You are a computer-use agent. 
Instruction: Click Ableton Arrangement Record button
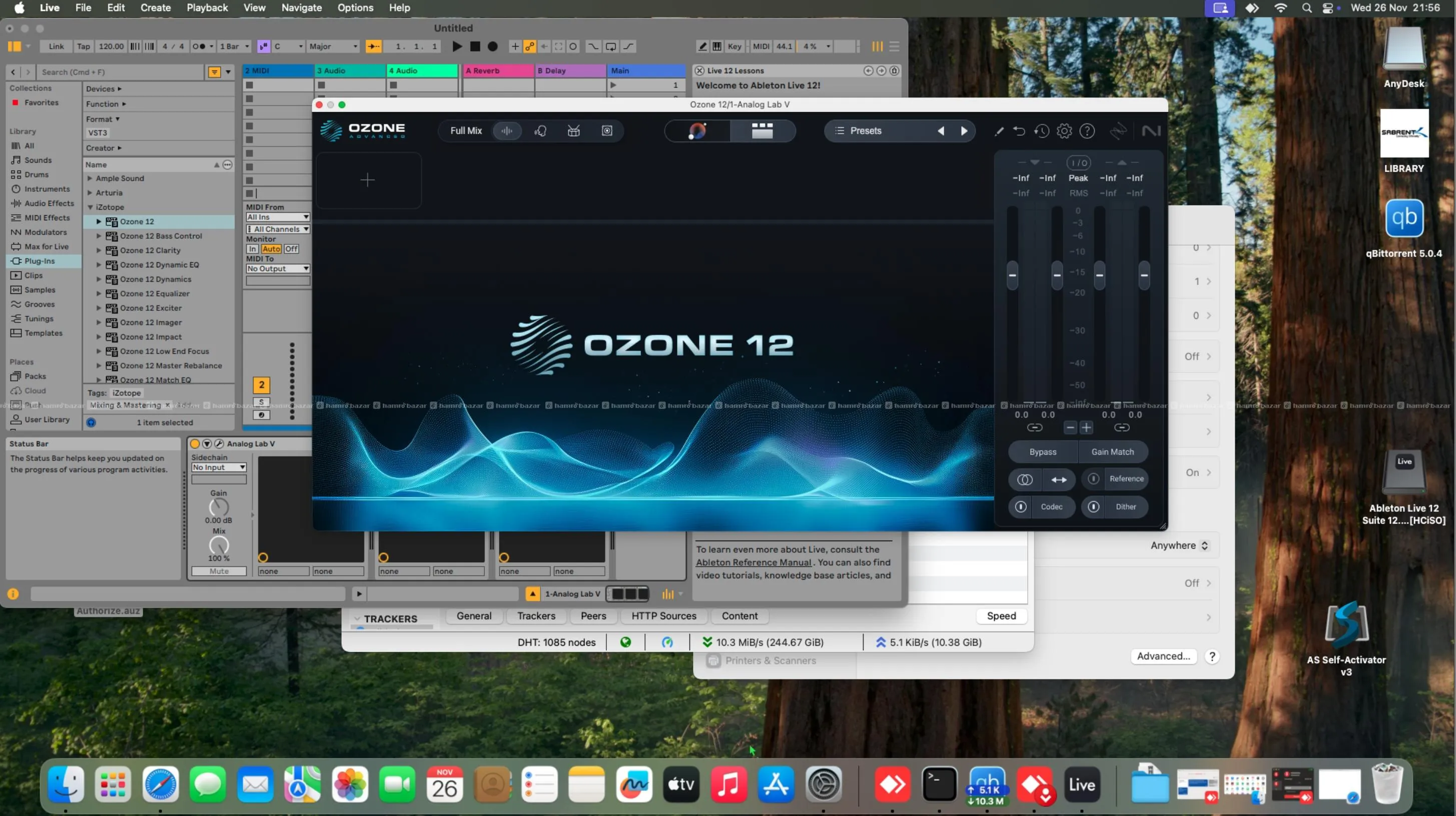click(493, 47)
